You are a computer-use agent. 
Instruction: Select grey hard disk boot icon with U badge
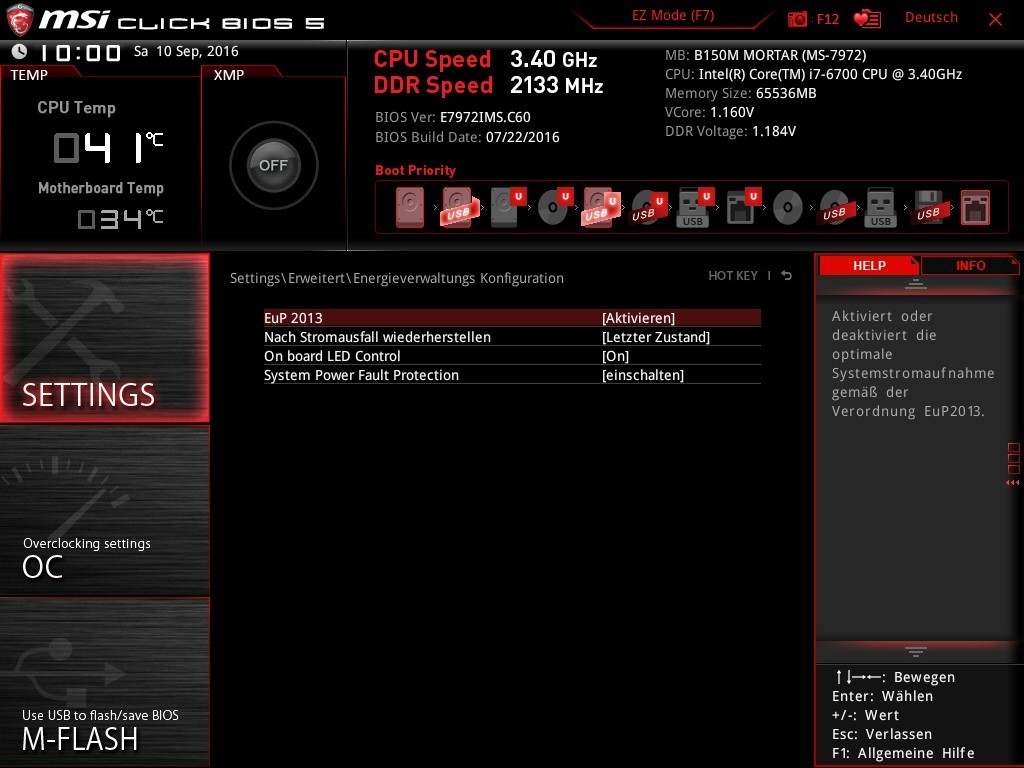click(507, 208)
